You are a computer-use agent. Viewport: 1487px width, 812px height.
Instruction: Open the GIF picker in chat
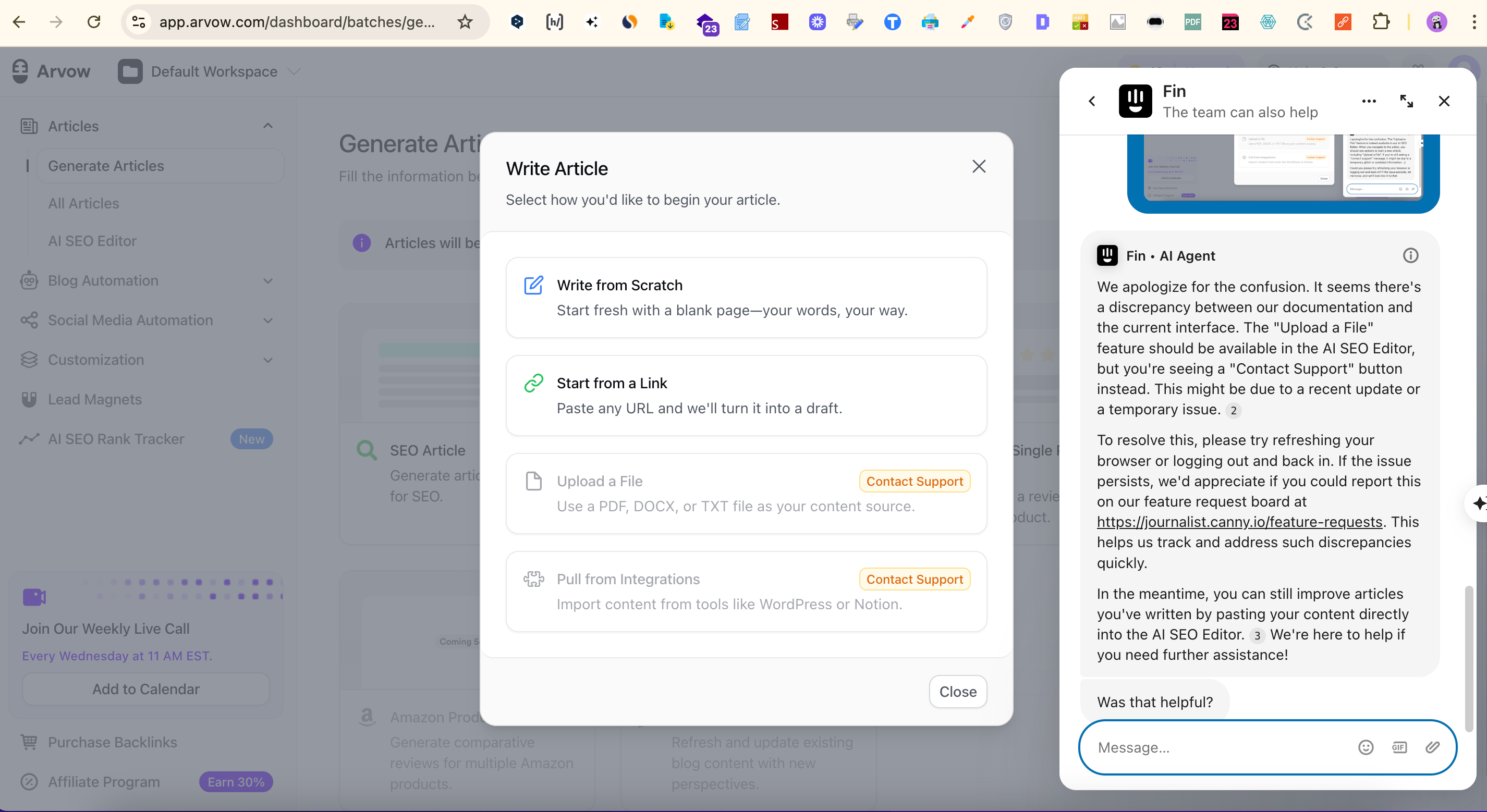point(1399,748)
